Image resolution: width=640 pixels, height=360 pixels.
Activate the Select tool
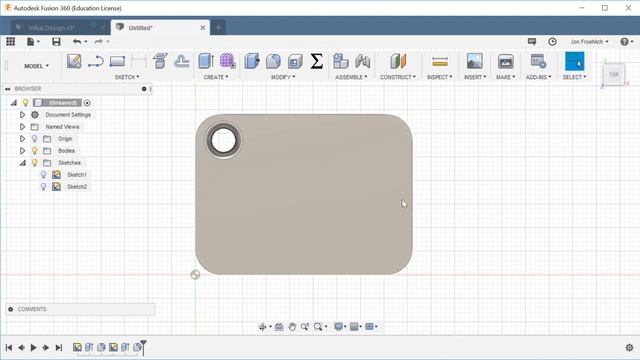(x=574, y=61)
